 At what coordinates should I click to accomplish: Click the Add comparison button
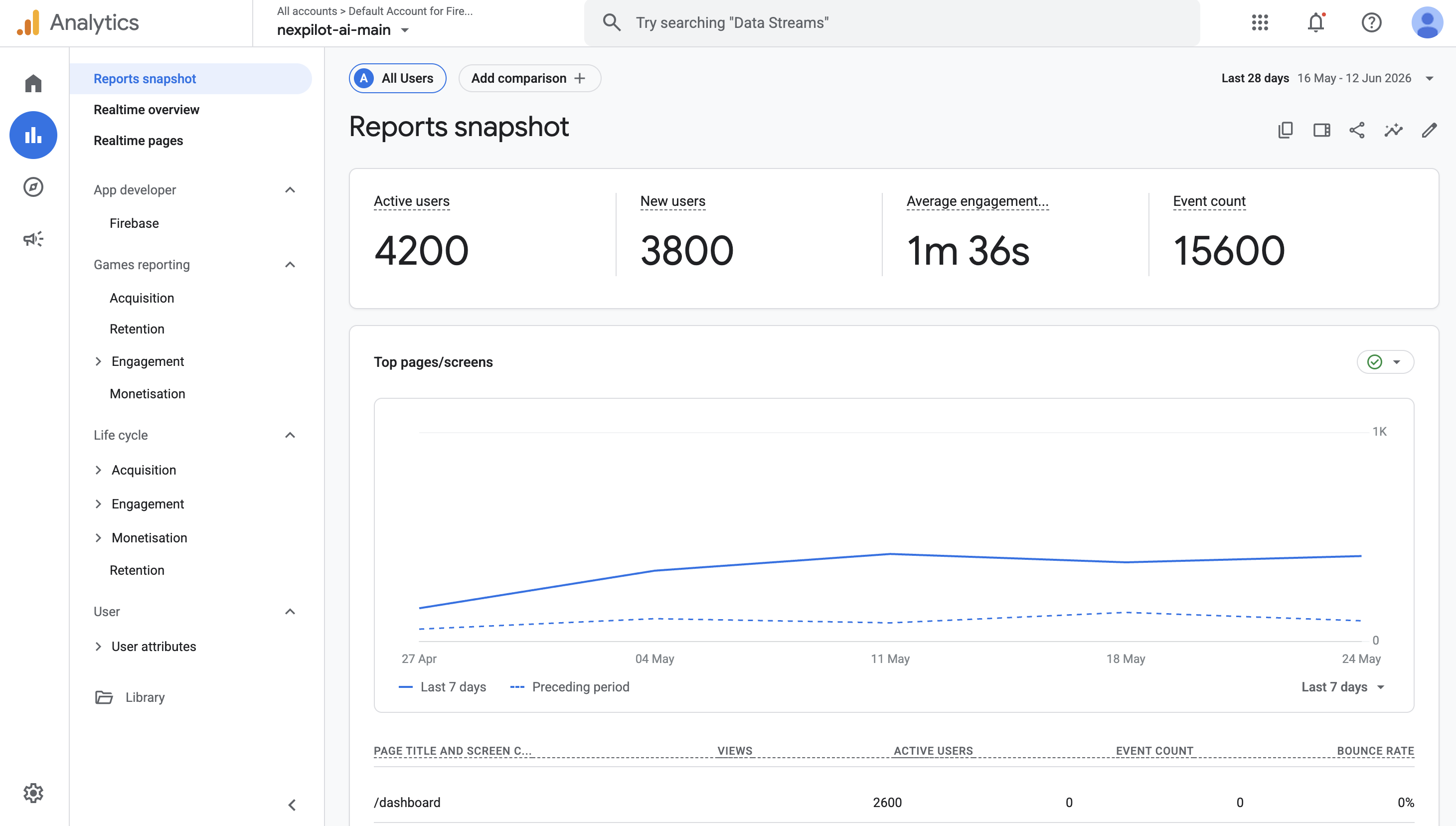point(529,78)
